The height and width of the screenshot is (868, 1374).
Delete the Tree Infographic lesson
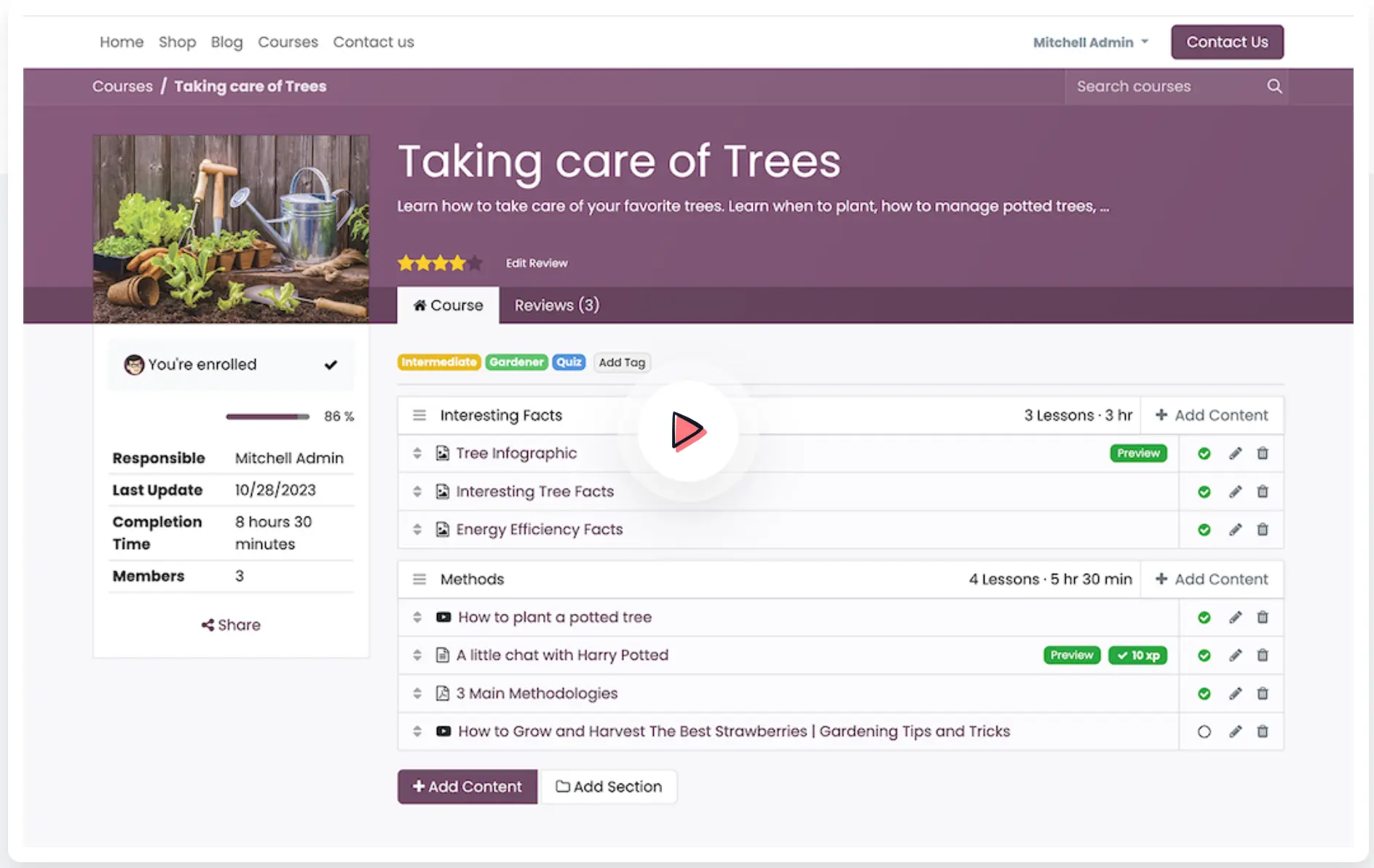pyautogui.click(x=1263, y=454)
